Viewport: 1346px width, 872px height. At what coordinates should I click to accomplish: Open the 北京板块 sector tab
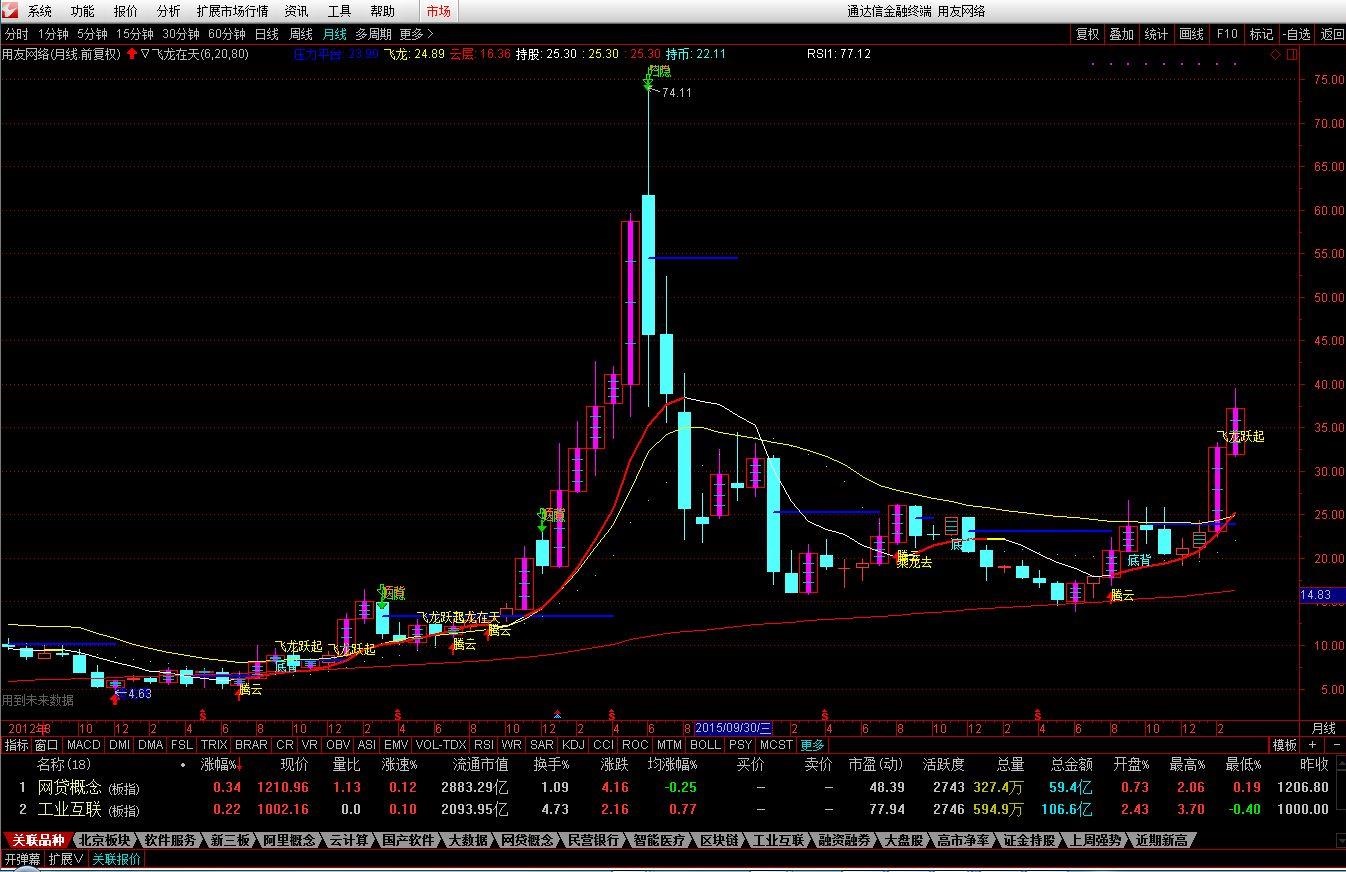click(x=105, y=840)
